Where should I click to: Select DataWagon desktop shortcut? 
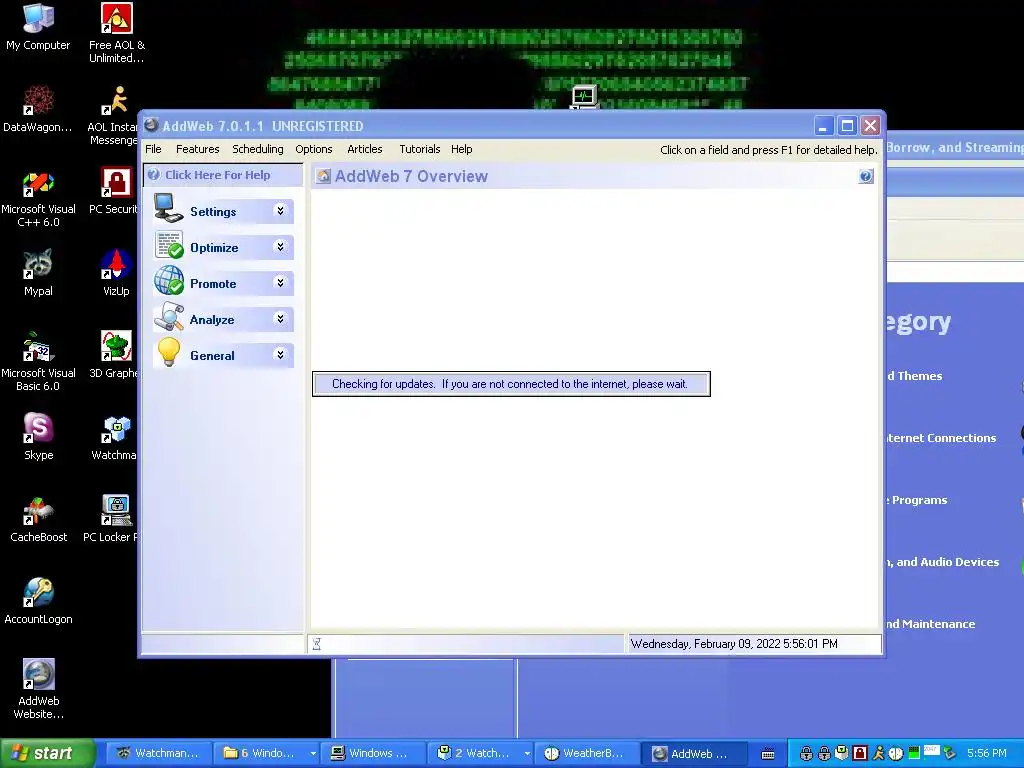[38, 109]
